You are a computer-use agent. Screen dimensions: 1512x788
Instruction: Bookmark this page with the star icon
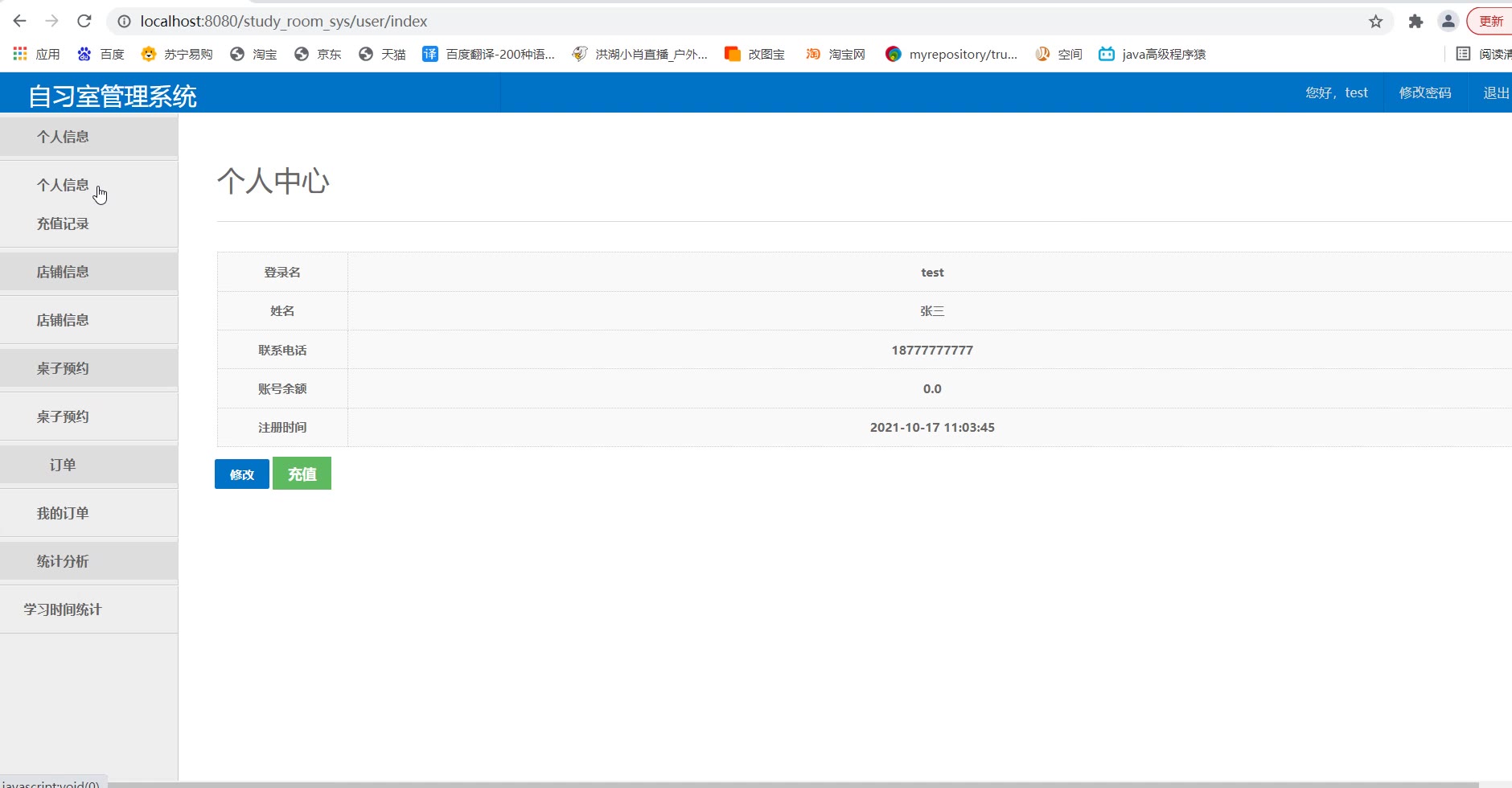[1376, 22]
